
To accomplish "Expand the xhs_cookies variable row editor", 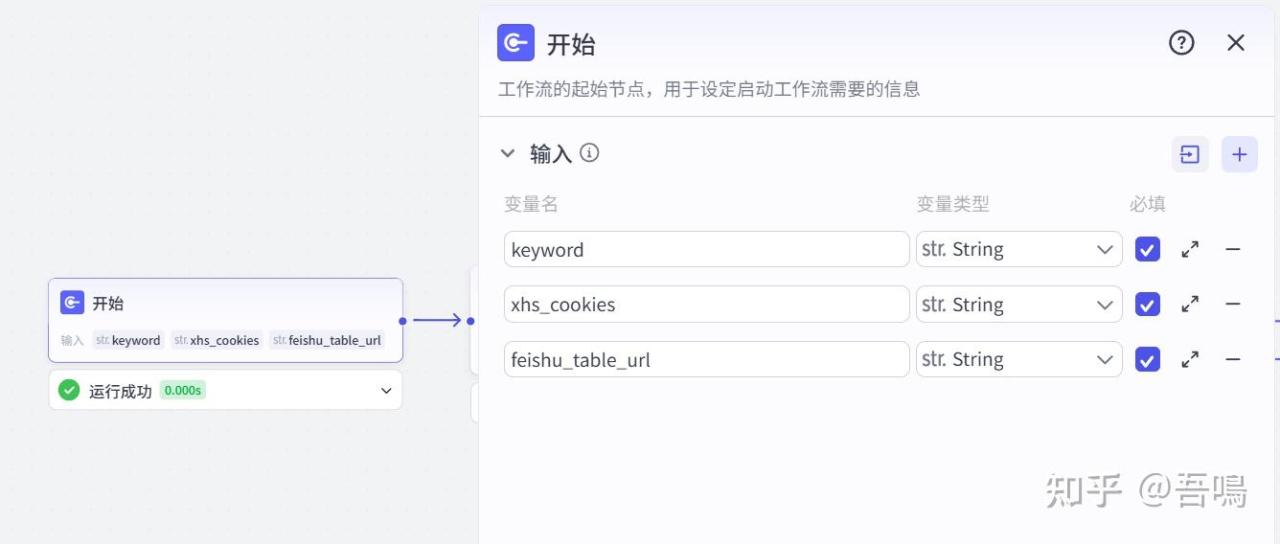I will pos(1190,305).
